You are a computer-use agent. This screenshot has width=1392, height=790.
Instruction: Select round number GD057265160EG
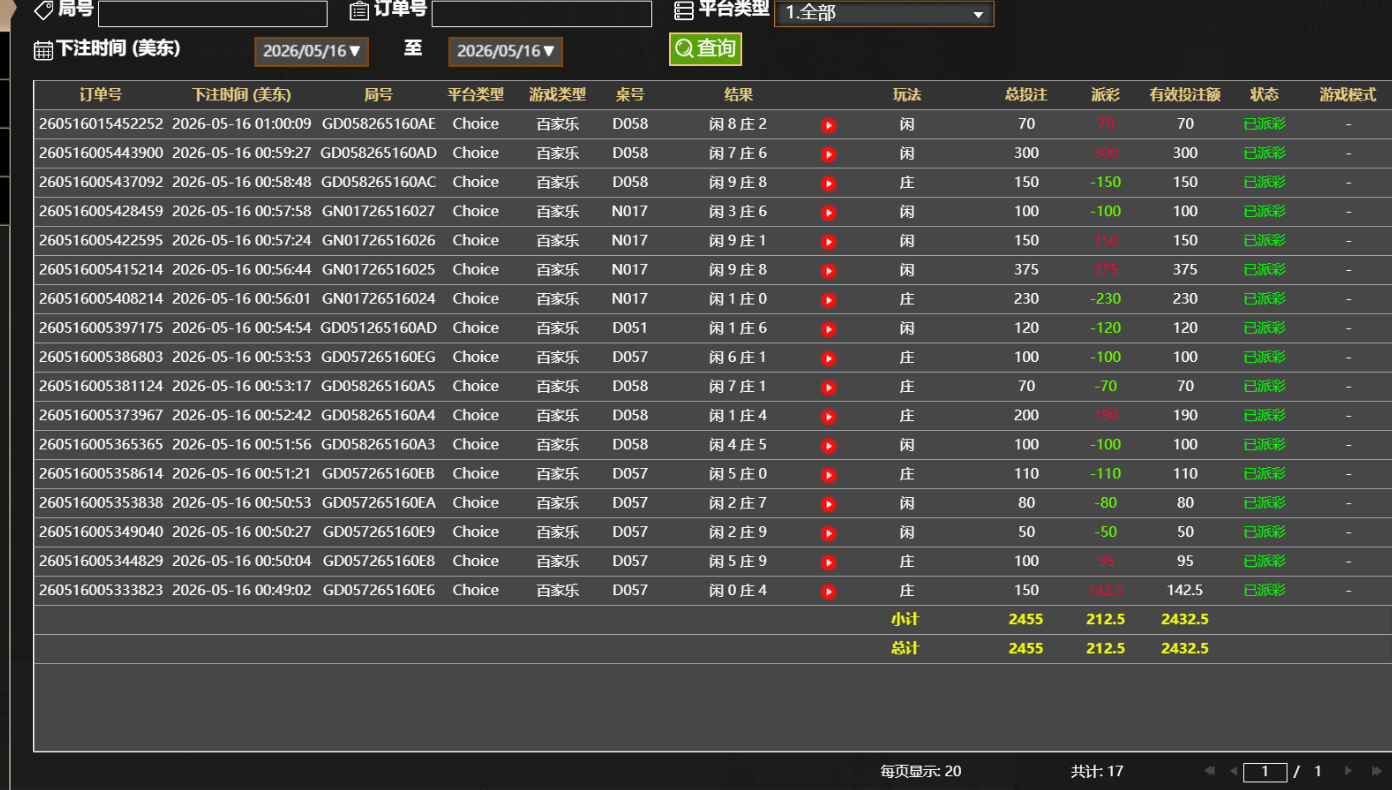pyautogui.click(x=378, y=357)
